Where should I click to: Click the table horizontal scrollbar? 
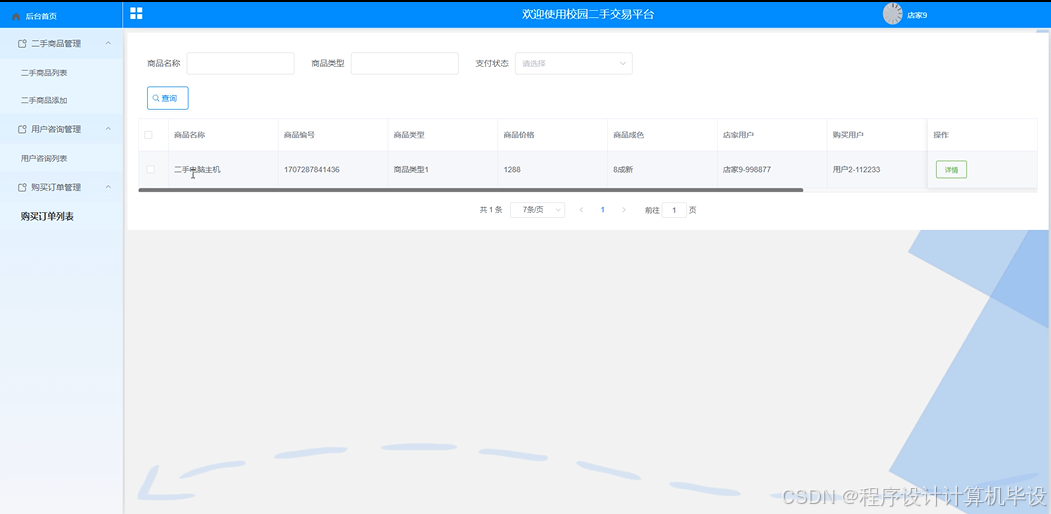[471, 190]
